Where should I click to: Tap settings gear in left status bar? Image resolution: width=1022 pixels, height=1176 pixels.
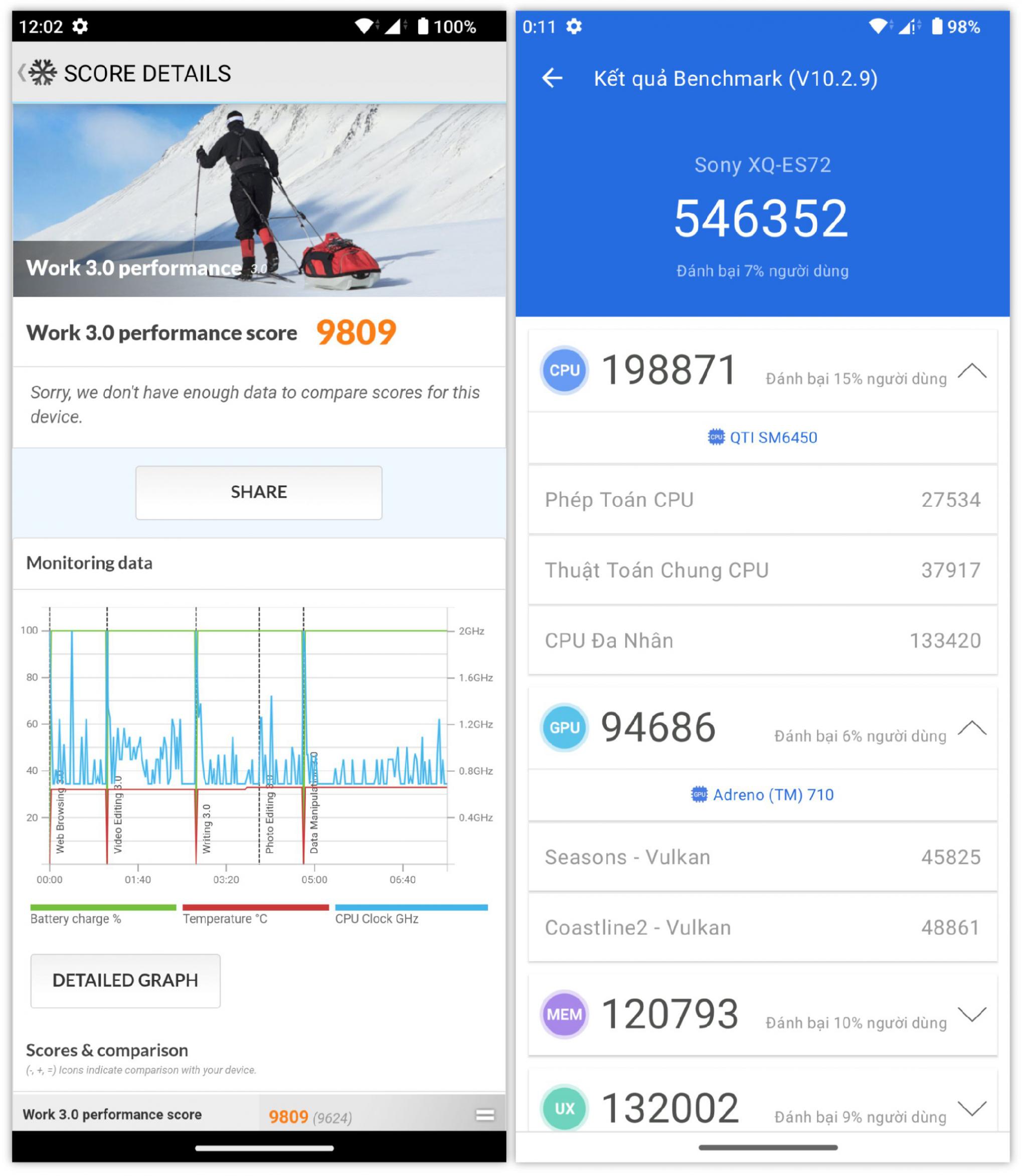(x=80, y=26)
